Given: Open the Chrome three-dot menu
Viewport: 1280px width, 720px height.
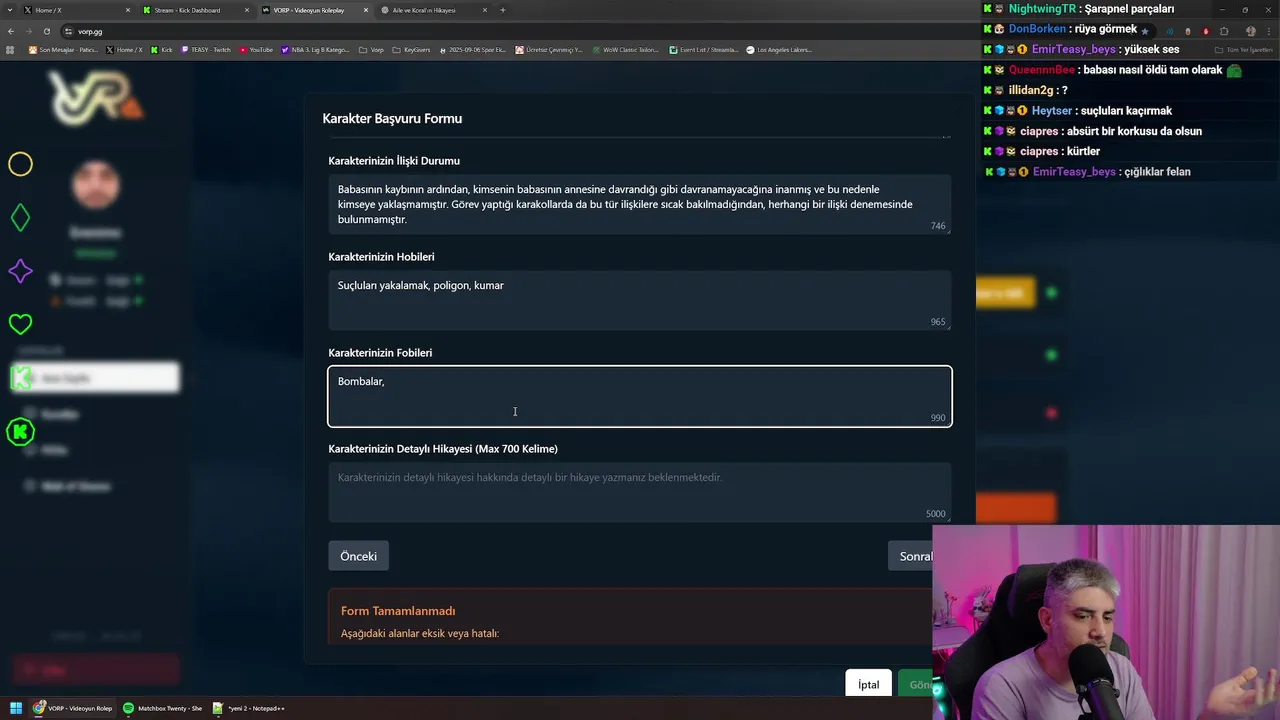Looking at the screenshot, I should point(1267,31).
